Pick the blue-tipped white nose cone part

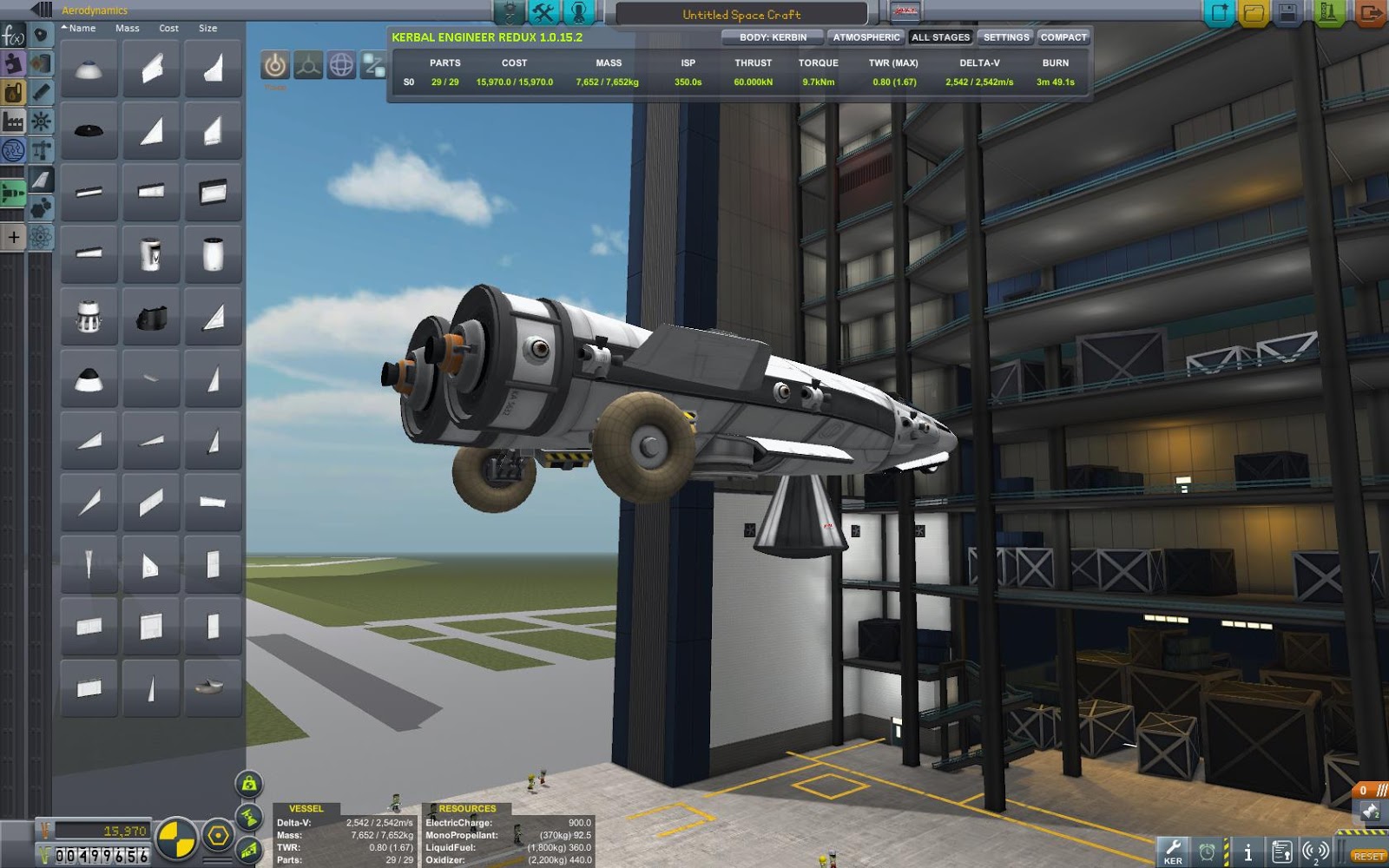pos(89,69)
